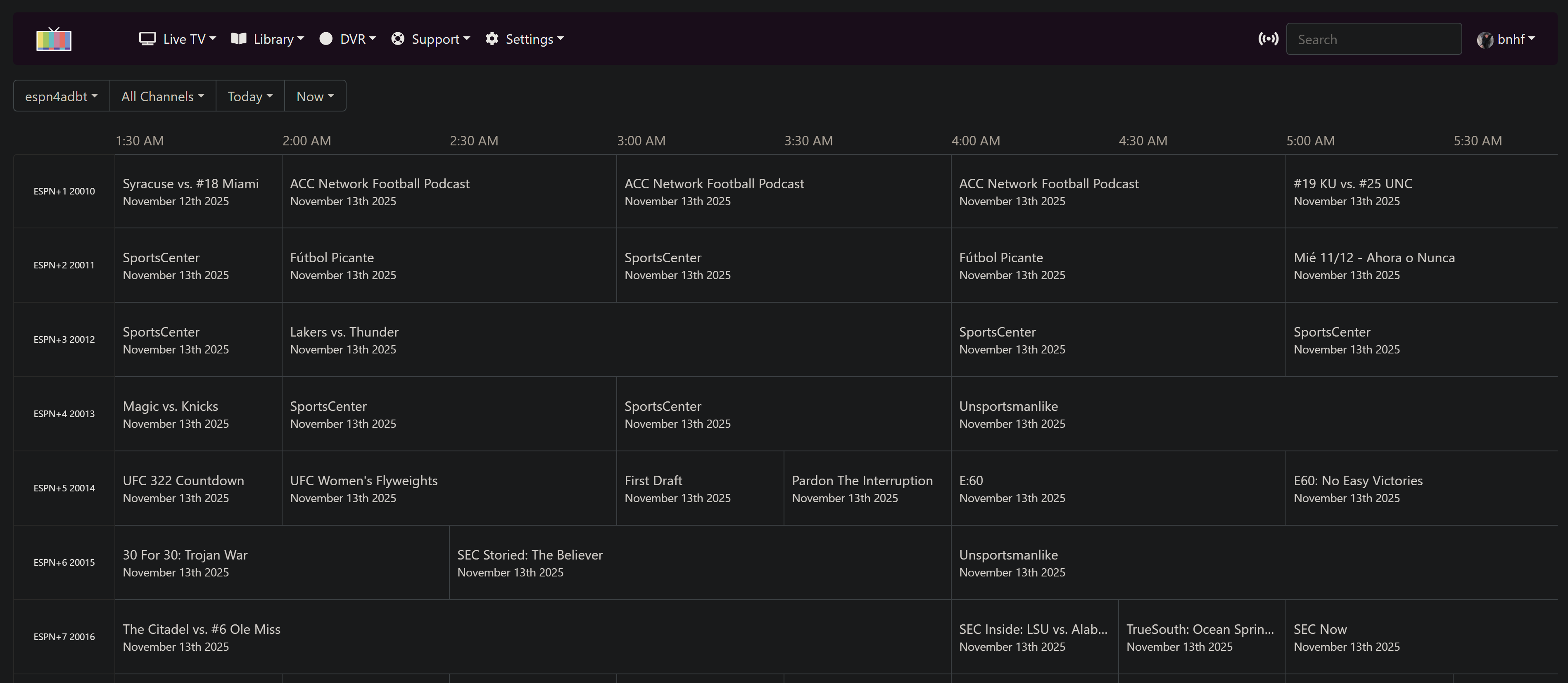Viewport: 1568px width, 683px height.
Task: Expand the All Channels filter dropdown
Action: (162, 96)
